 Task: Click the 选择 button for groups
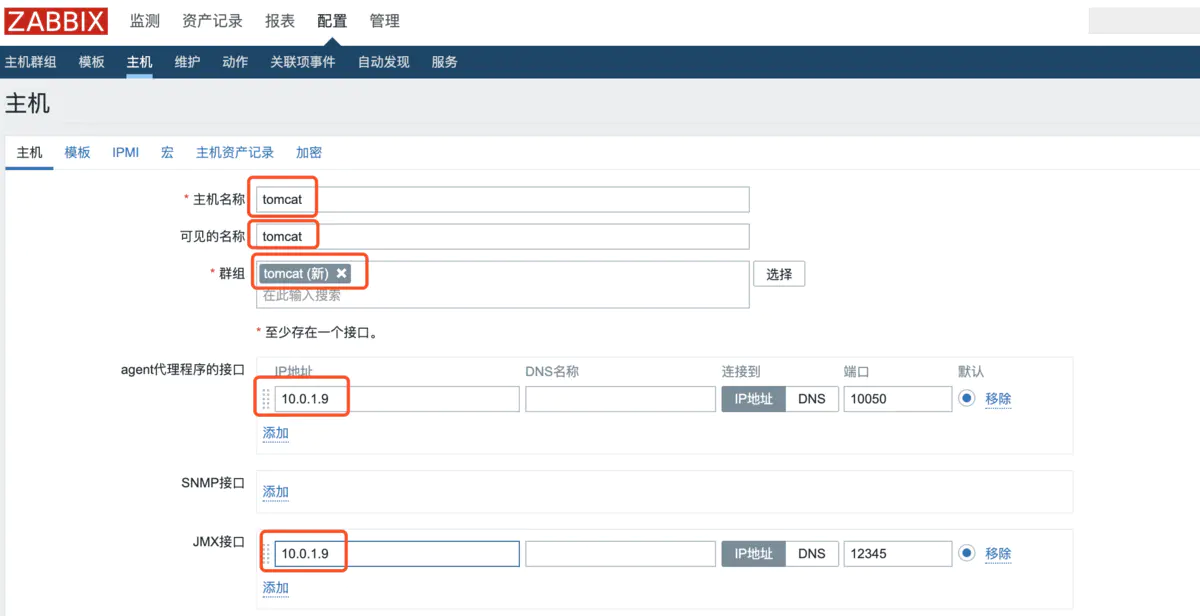point(779,274)
